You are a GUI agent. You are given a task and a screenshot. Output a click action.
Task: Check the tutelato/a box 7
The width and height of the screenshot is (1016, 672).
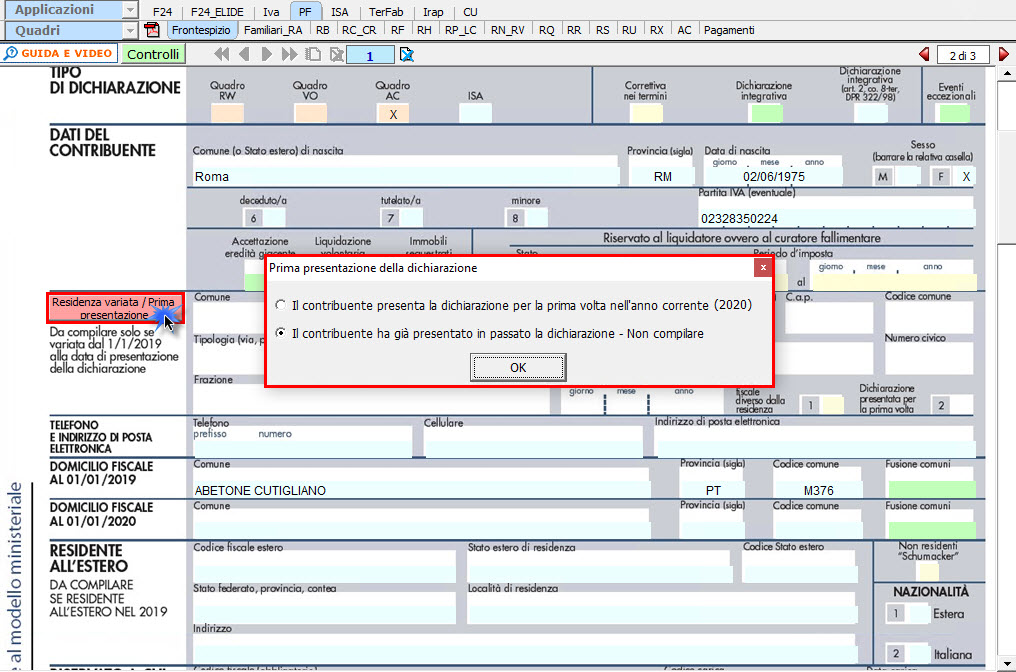point(412,218)
